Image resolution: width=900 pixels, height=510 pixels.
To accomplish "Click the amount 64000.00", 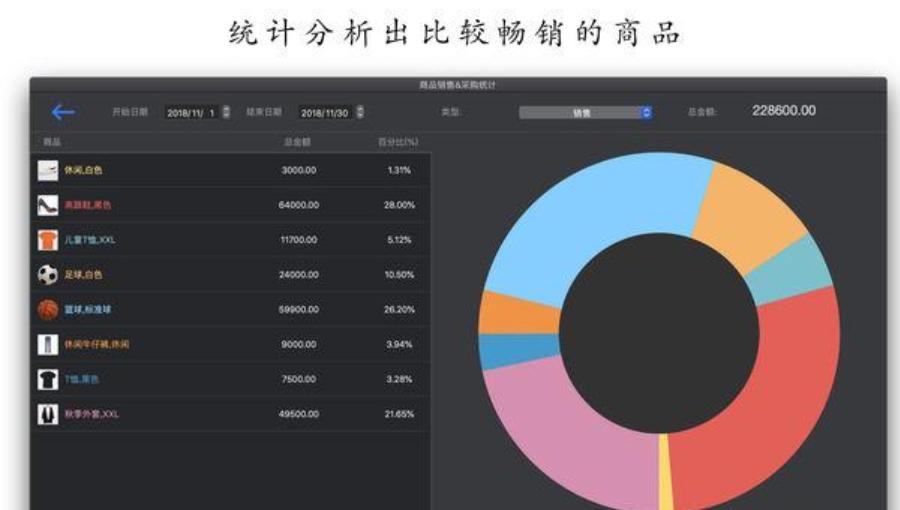I will click(x=298, y=205).
